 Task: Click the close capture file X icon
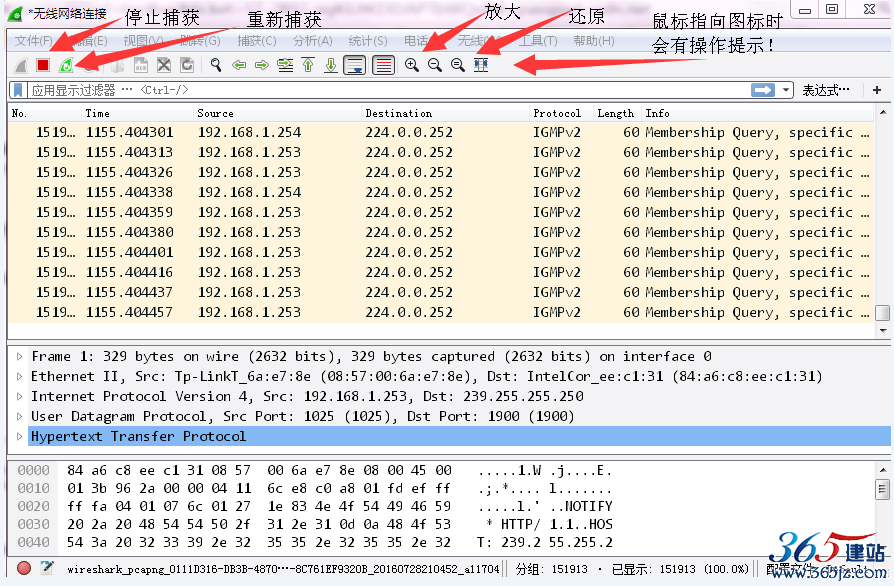click(164, 65)
